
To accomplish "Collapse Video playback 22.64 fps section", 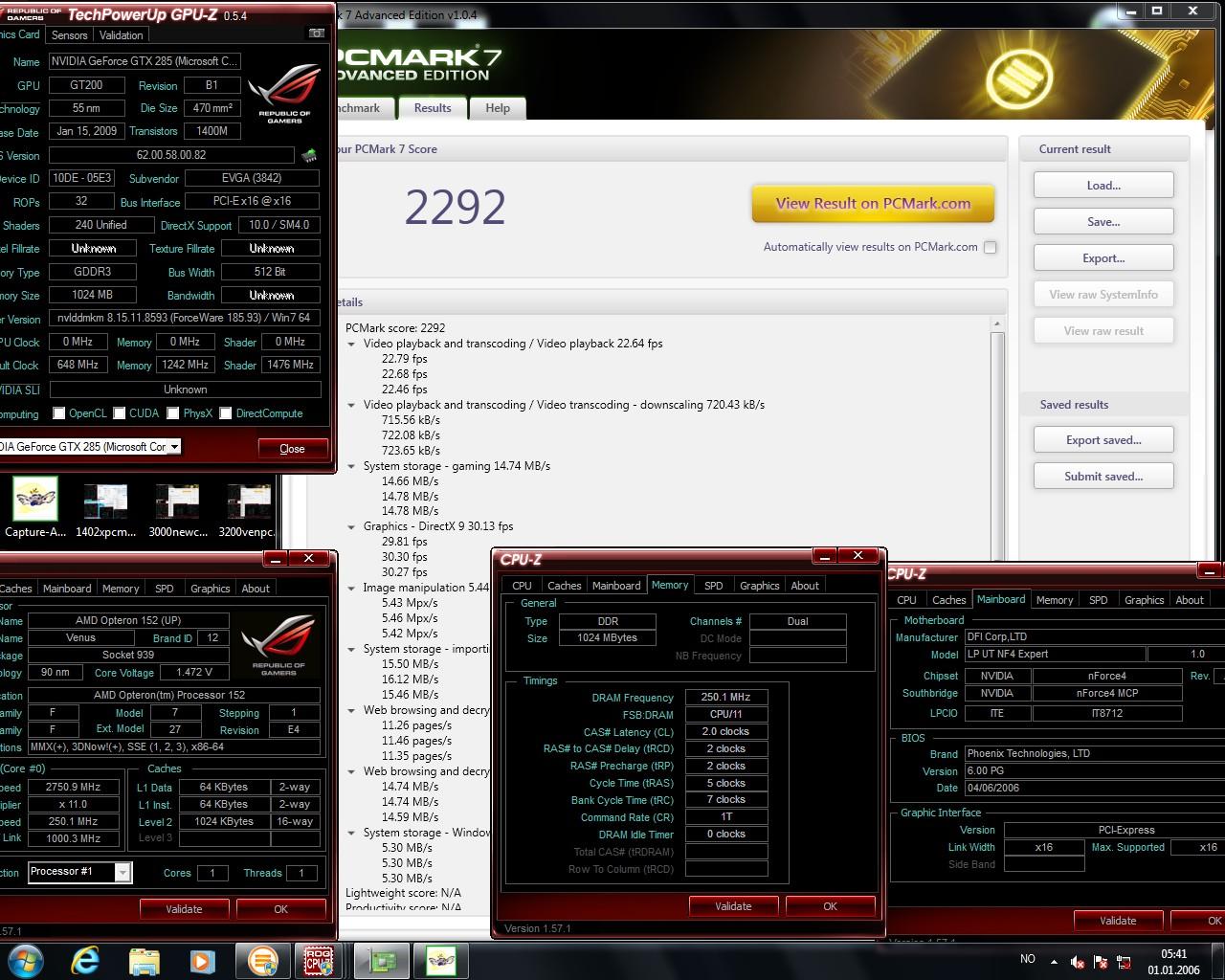I will (351, 344).
